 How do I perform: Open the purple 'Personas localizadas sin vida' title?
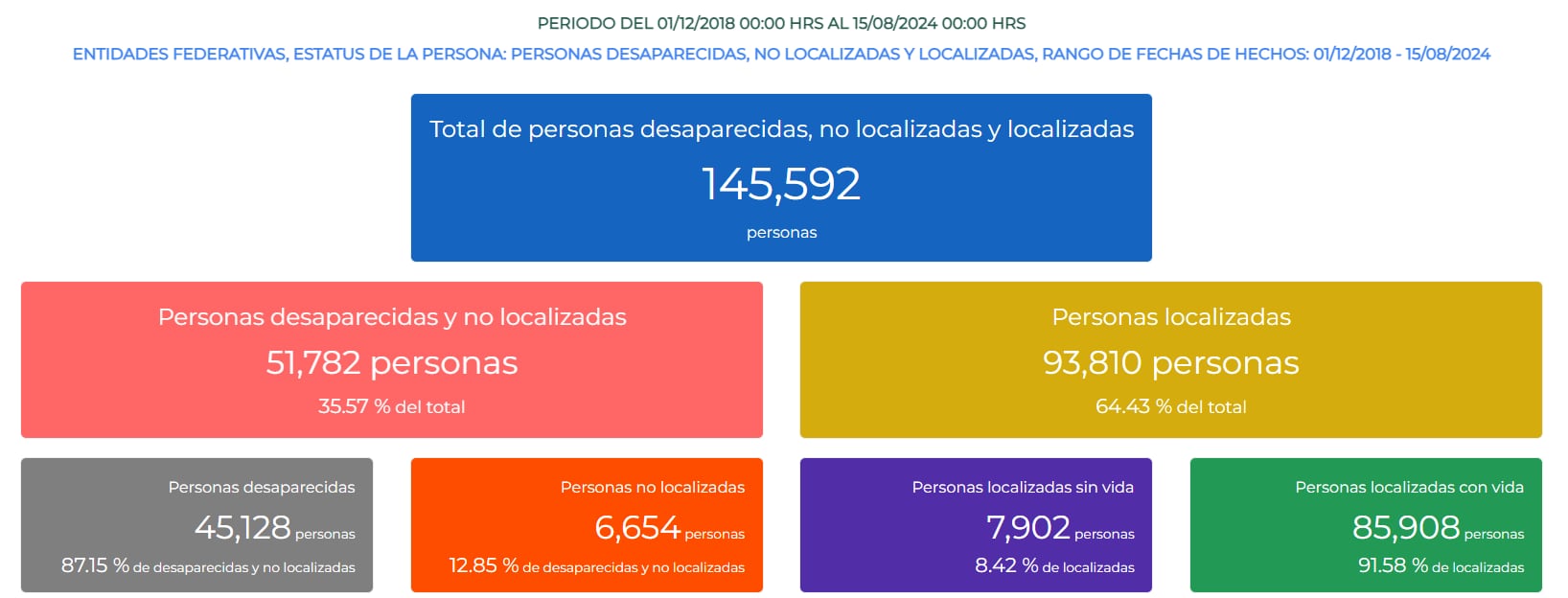[x=1023, y=488]
